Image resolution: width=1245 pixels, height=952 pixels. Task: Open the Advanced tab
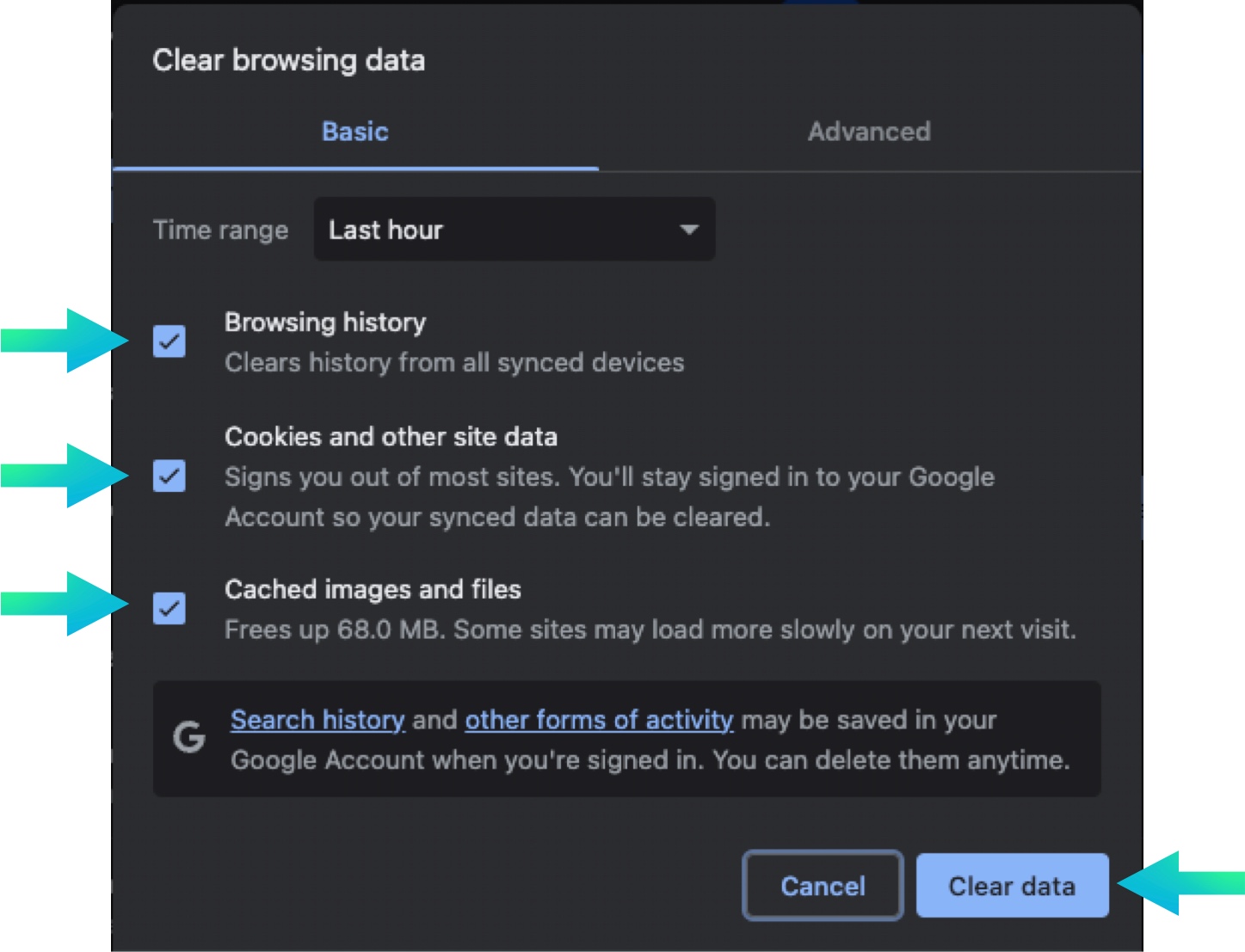(x=868, y=132)
